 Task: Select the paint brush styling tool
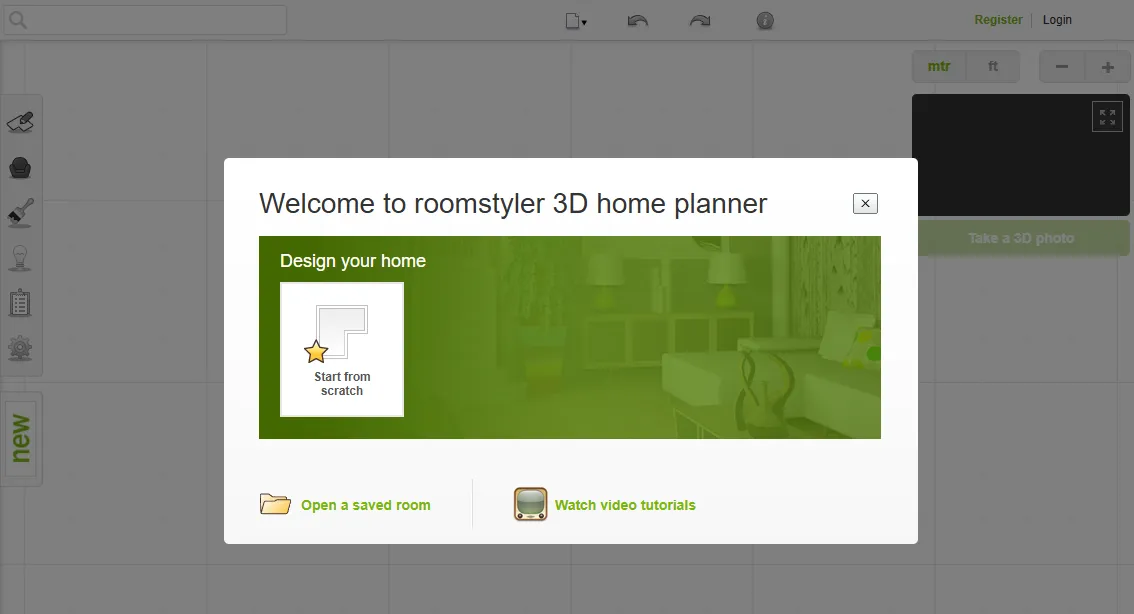22,213
